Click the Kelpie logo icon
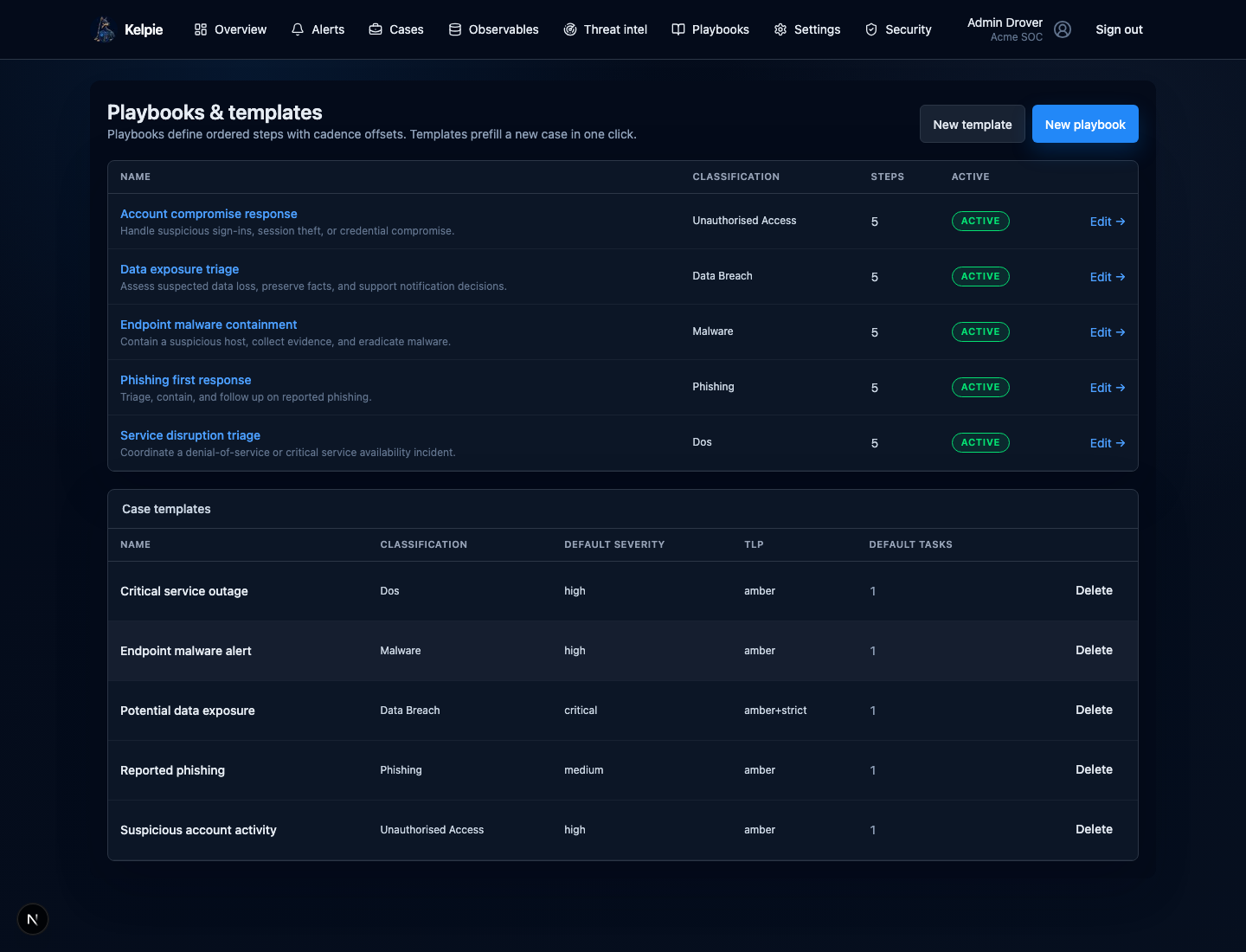The height and width of the screenshot is (952, 1246). coord(105,29)
